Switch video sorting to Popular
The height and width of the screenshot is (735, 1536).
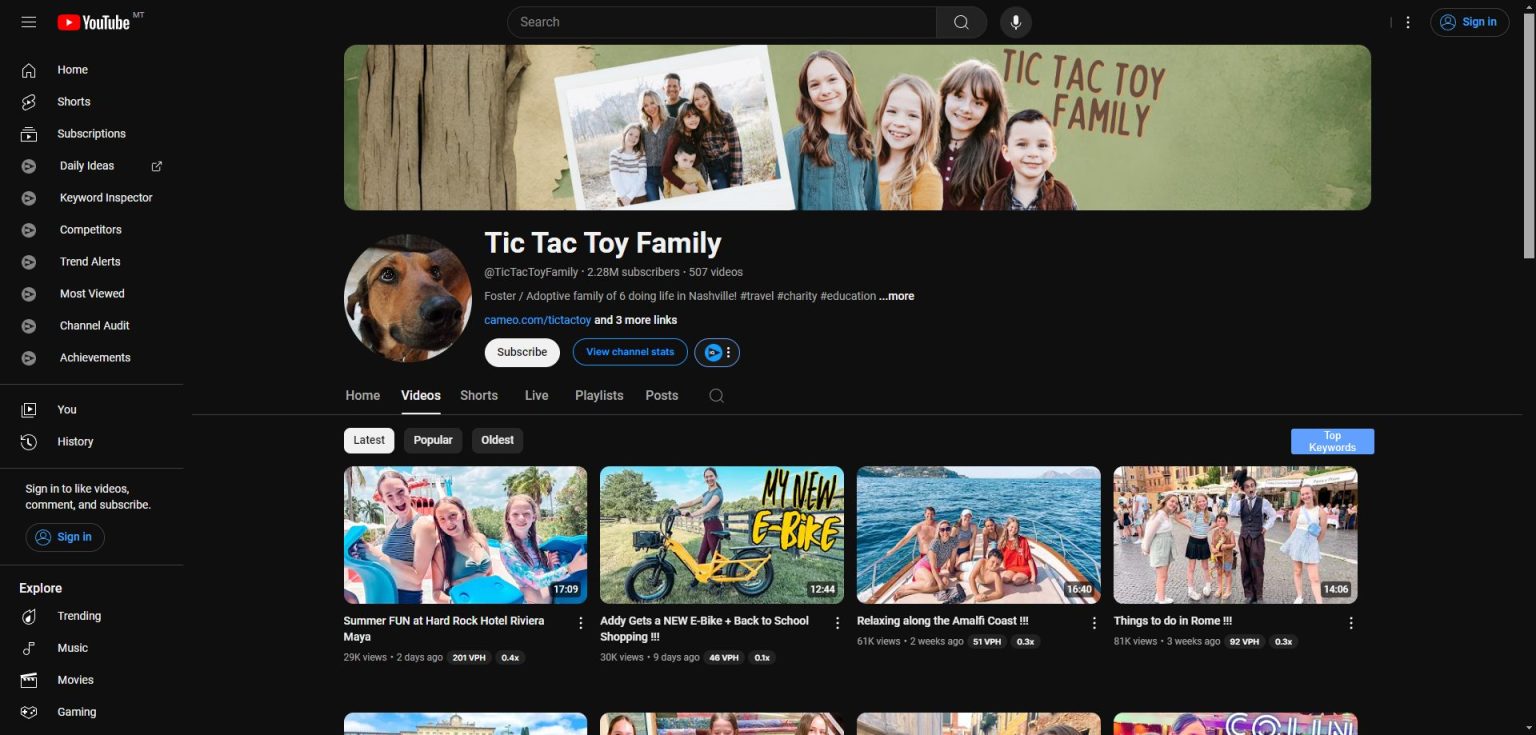(432, 440)
